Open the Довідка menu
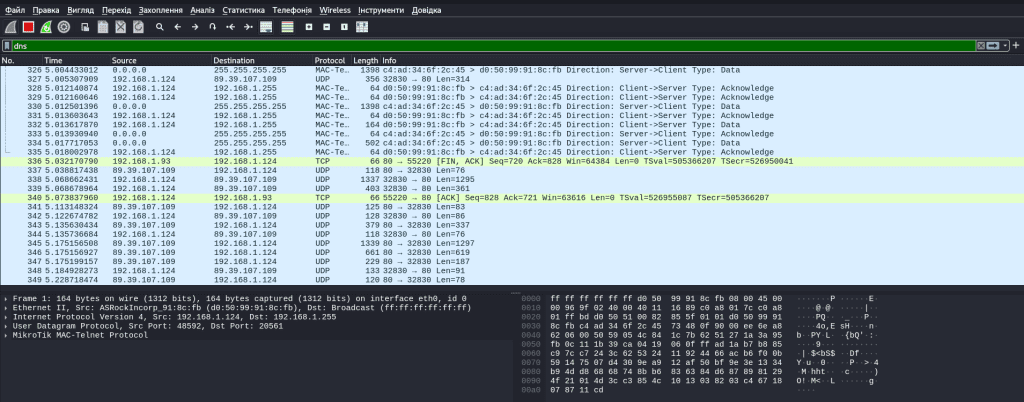Image resolution: width=1024 pixels, height=402 pixels. 426,10
